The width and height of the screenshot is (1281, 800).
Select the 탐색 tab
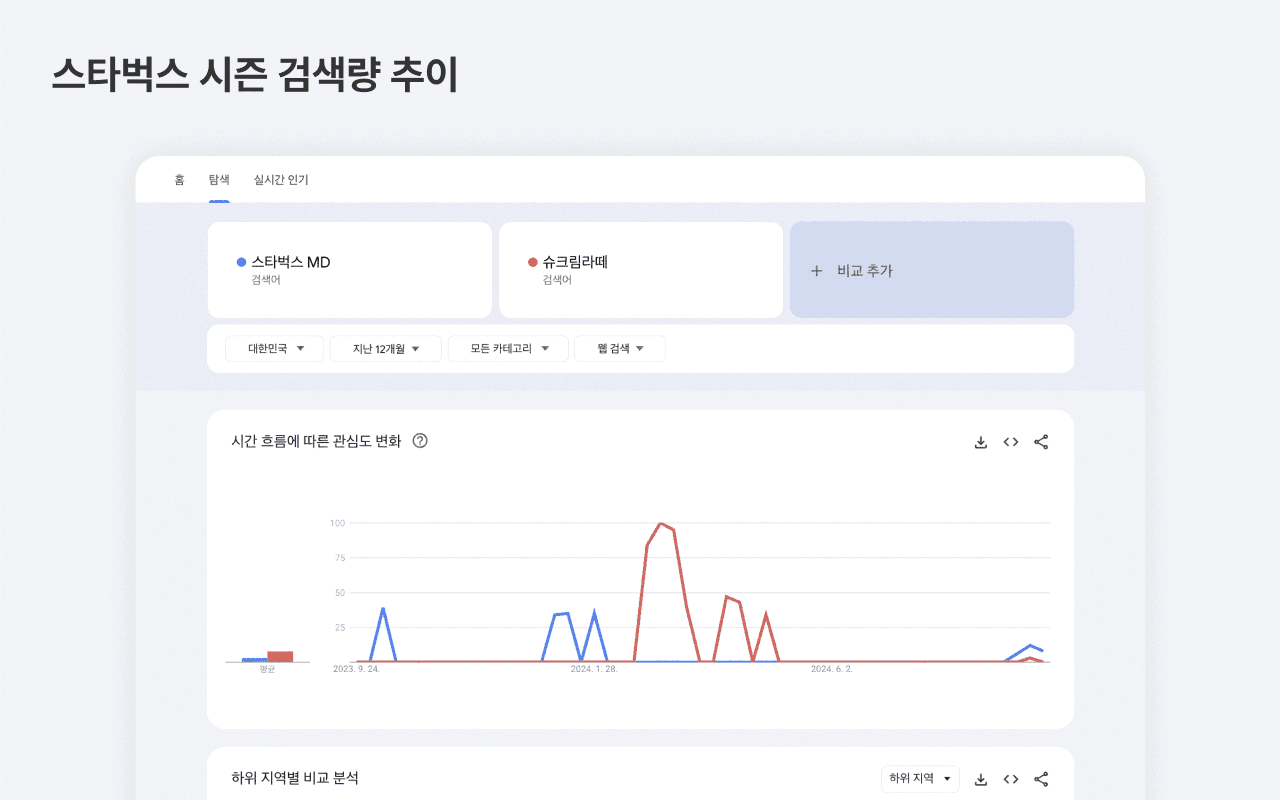219,180
